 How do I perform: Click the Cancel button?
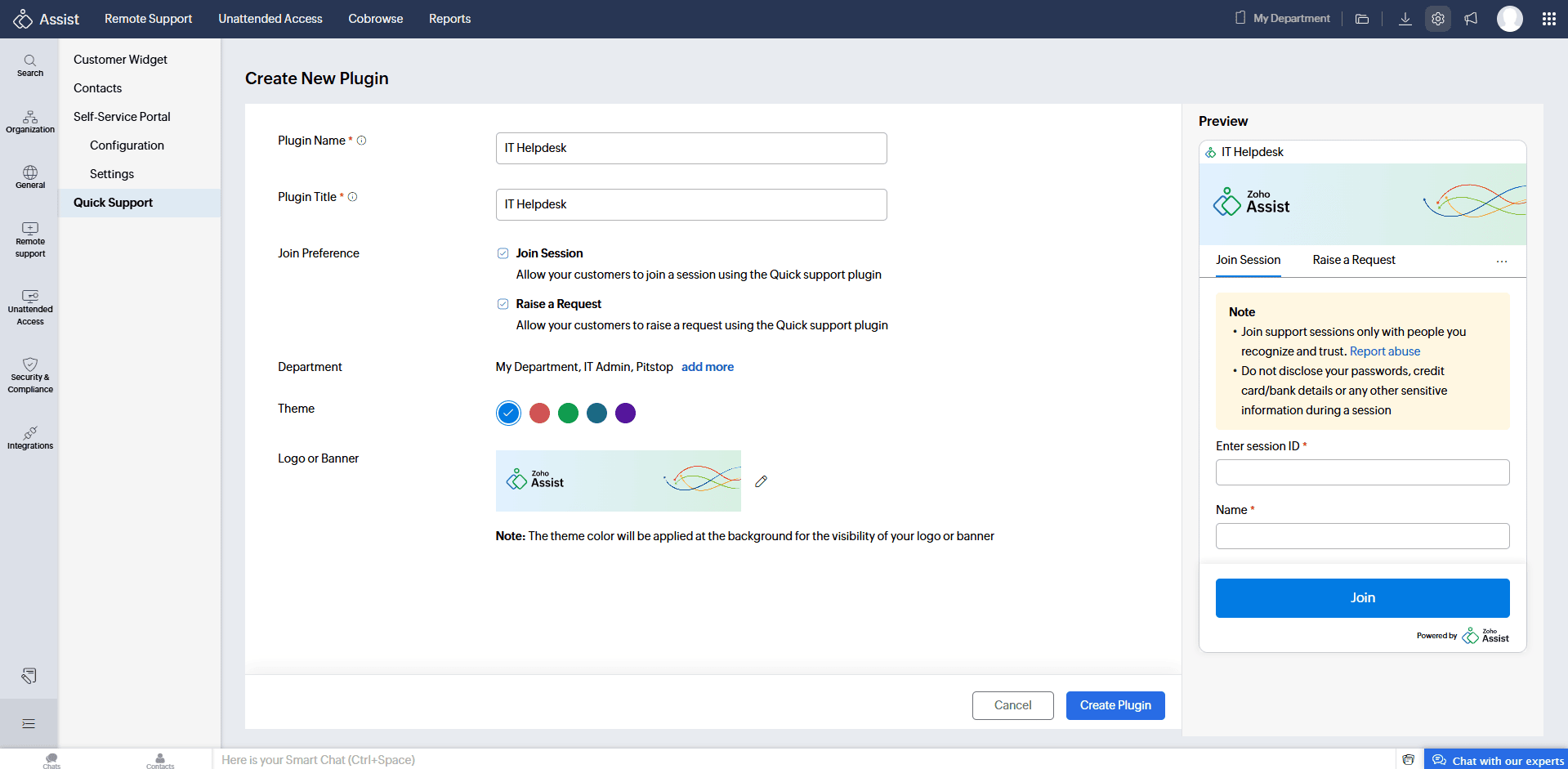[x=1013, y=705]
